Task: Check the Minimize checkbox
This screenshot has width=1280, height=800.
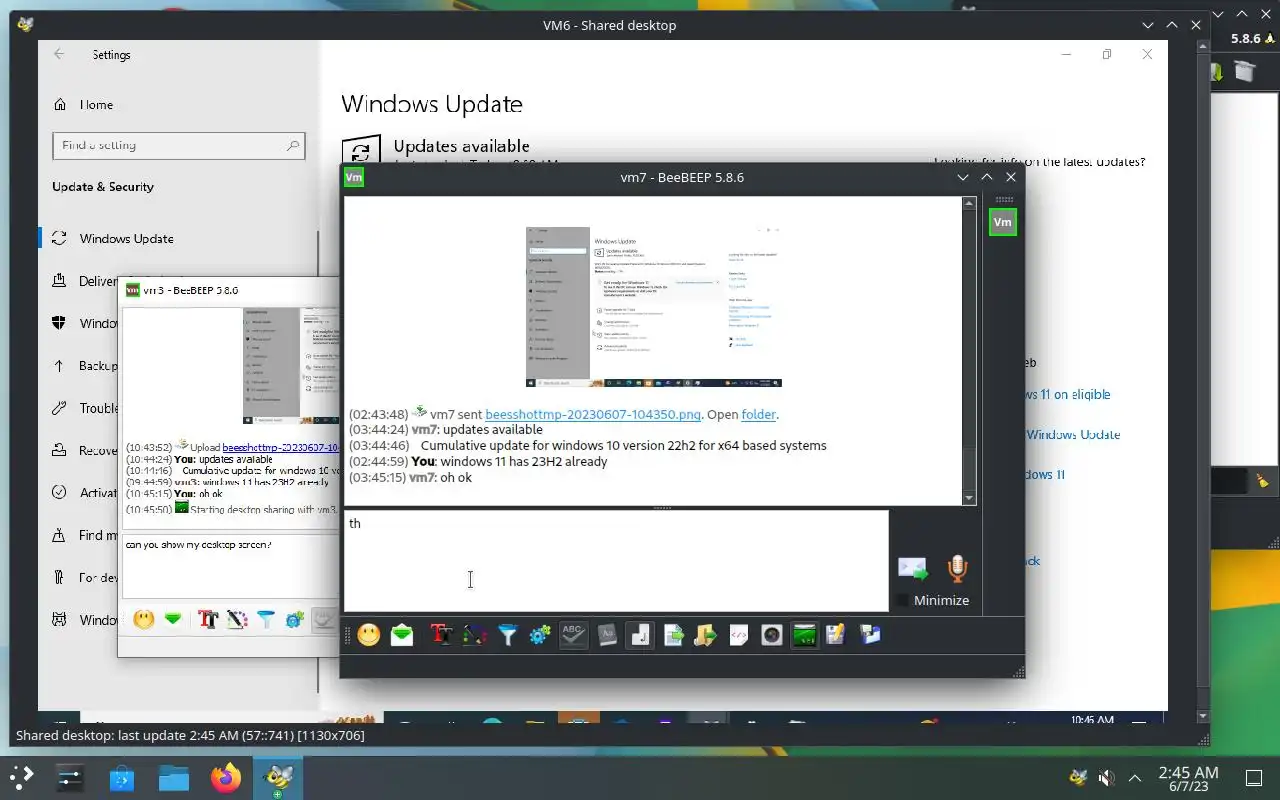Action: 903,600
